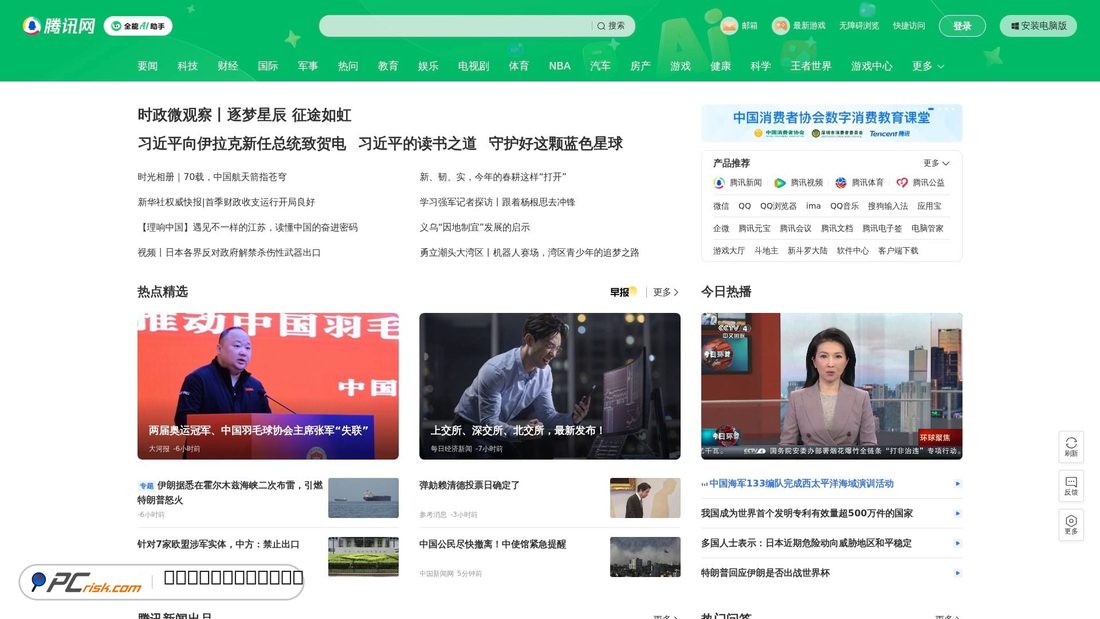Viewport: 1100px width, 619px height.
Task: Click 无障碍浏览 accessibility link
Action: (859, 26)
